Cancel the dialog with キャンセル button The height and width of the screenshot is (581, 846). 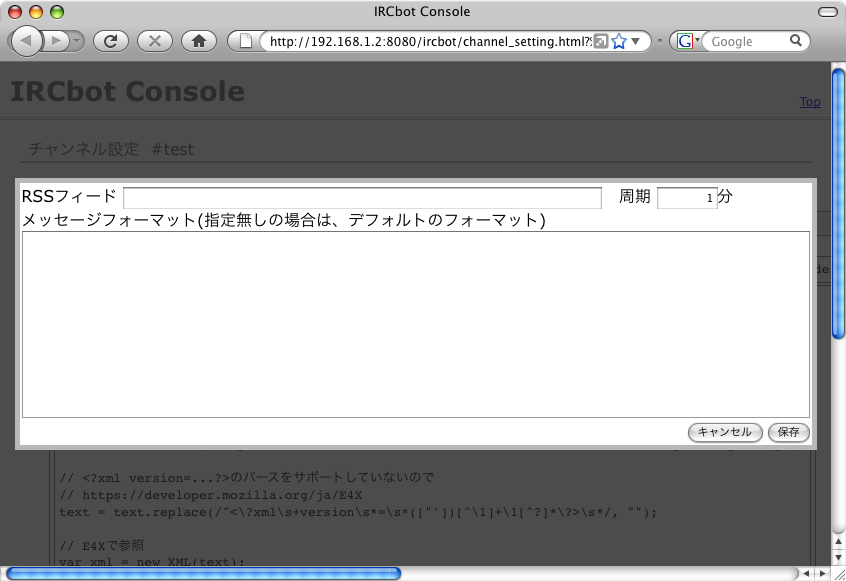coord(725,432)
